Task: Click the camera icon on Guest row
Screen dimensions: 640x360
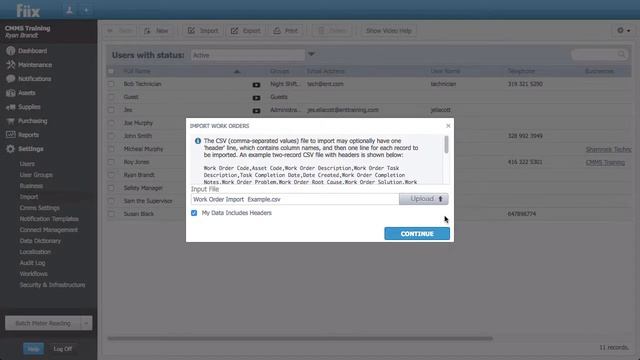Action: (x=256, y=98)
